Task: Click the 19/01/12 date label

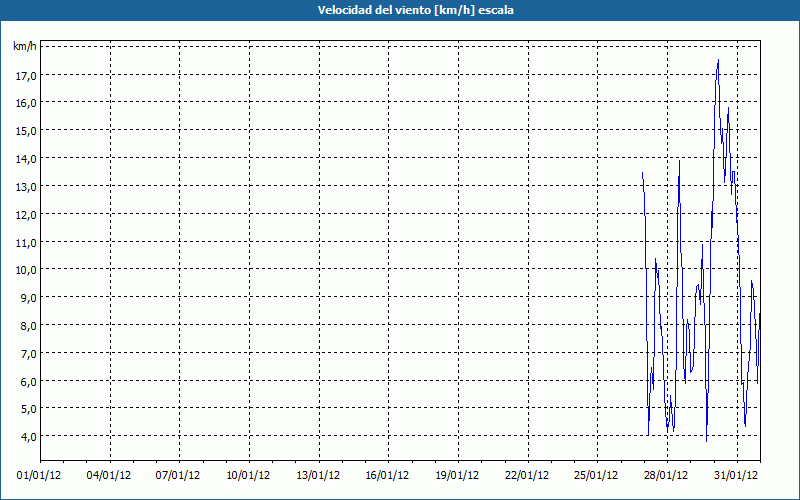Action: point(457,476)
